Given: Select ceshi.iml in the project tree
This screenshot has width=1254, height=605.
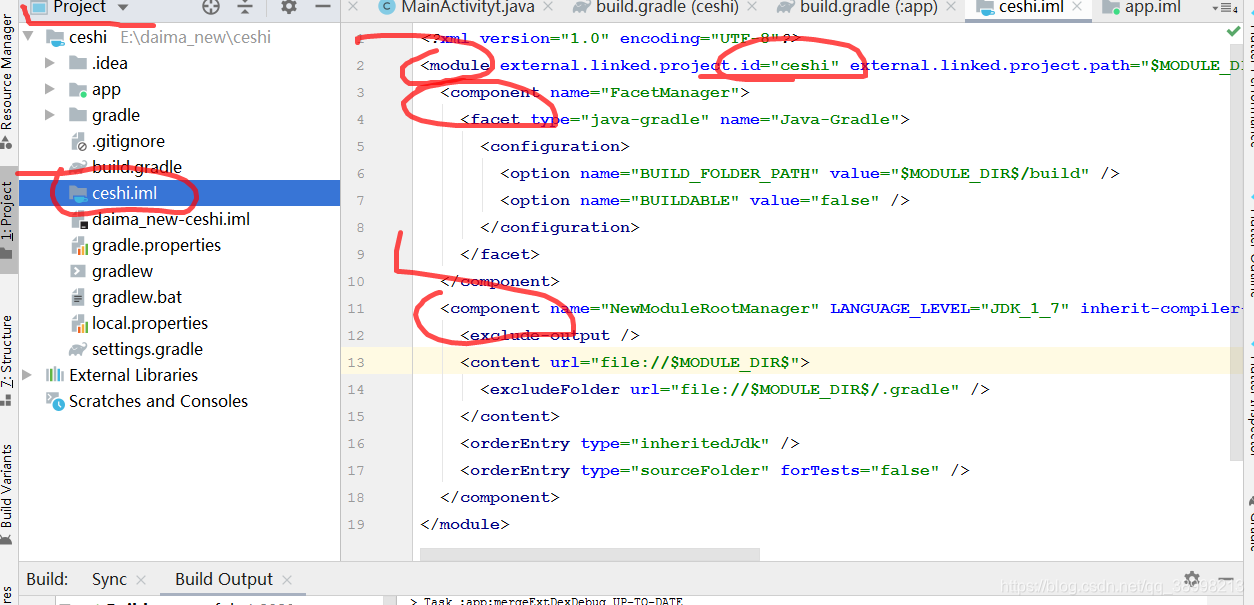Looking at the screenshot, I should 124,193.
